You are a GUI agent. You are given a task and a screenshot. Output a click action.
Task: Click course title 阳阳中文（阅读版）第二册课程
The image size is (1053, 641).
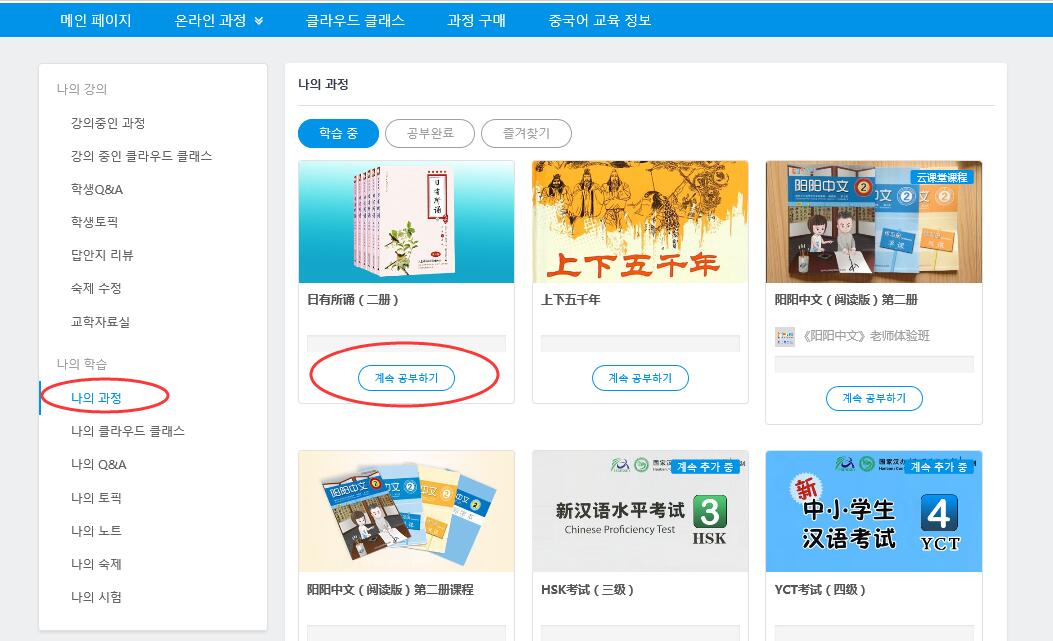click(x=390, y=590)
